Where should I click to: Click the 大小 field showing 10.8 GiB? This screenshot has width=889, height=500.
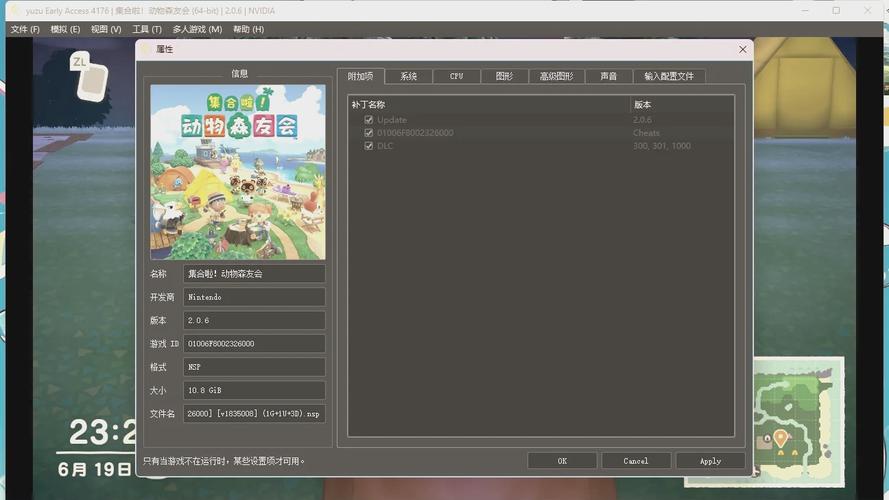pyautogui.click(x=254, y=390)
